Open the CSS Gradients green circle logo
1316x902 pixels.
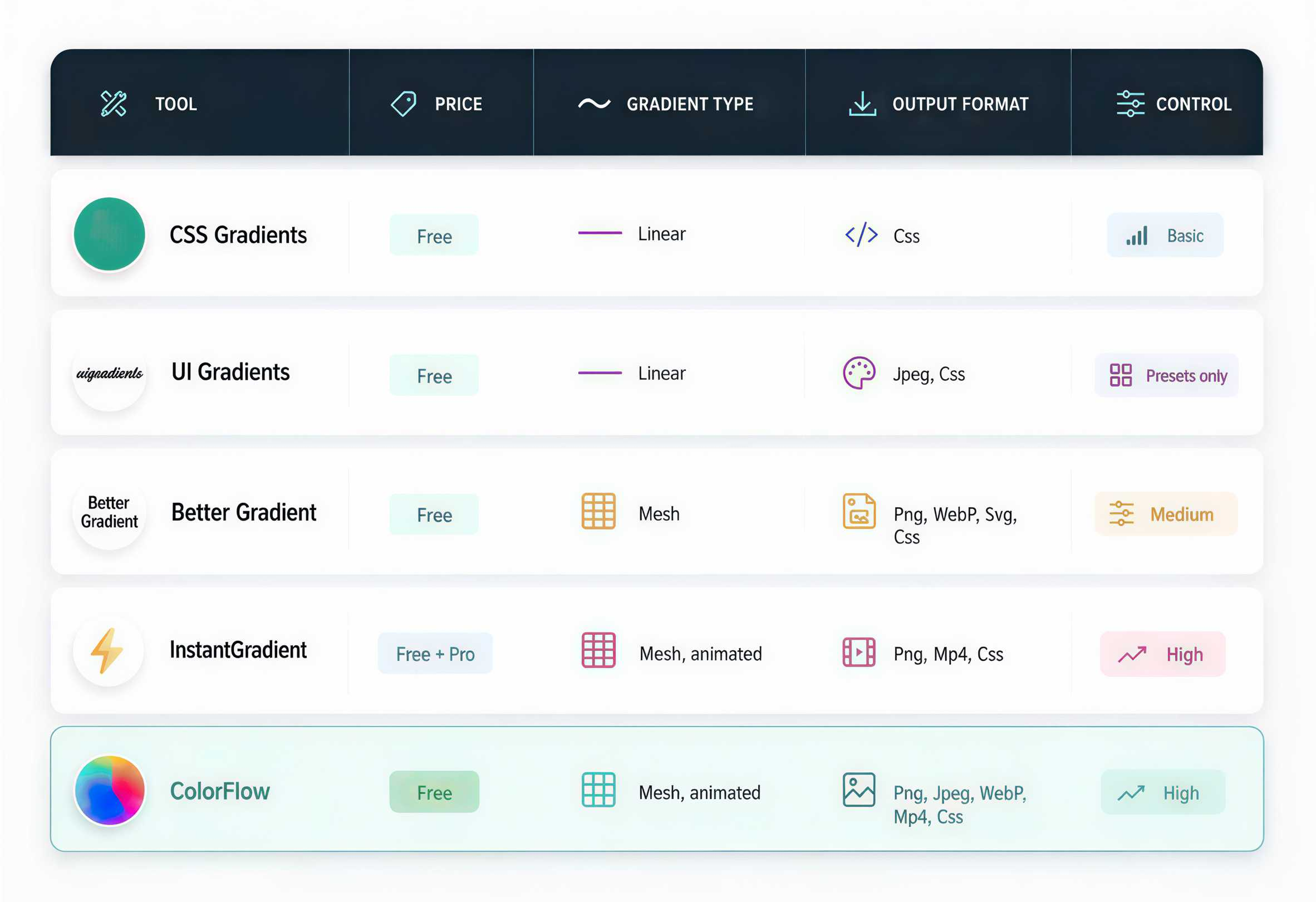point(109,234)
